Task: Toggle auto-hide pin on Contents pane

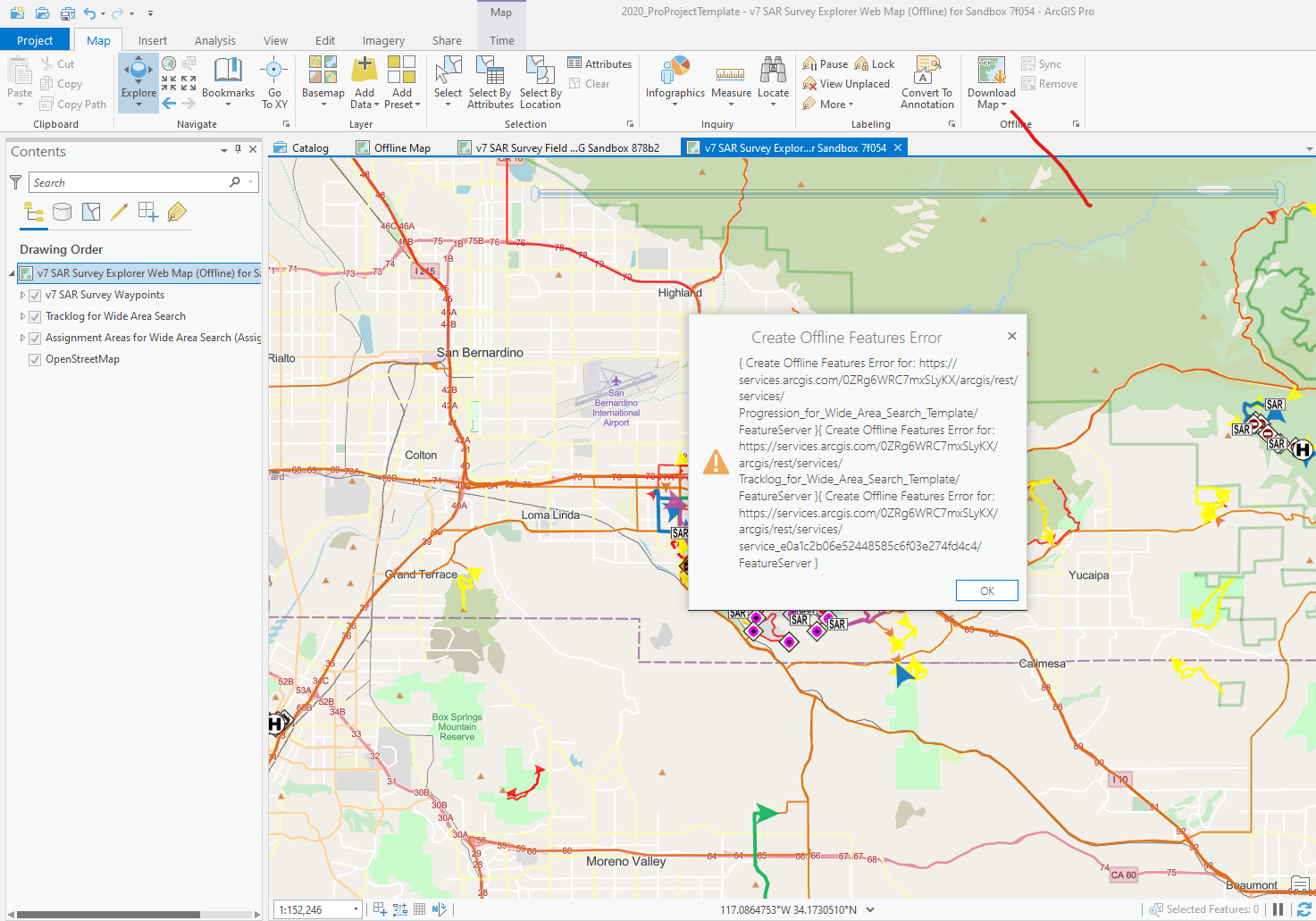Action: pos(238,150)
